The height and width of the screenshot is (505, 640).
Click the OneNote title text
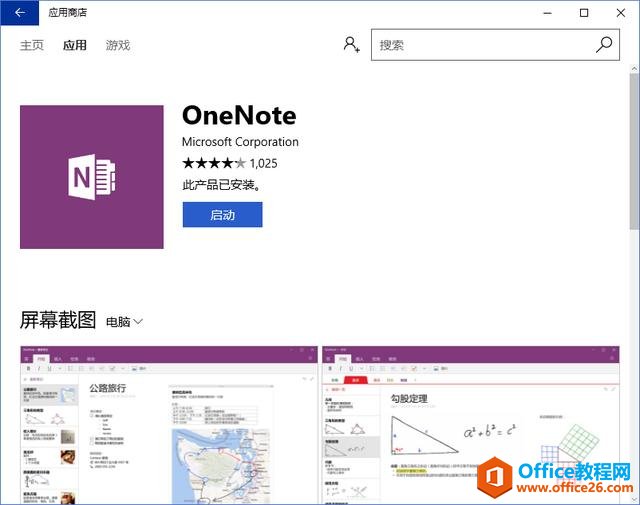(x=239, y=116)
